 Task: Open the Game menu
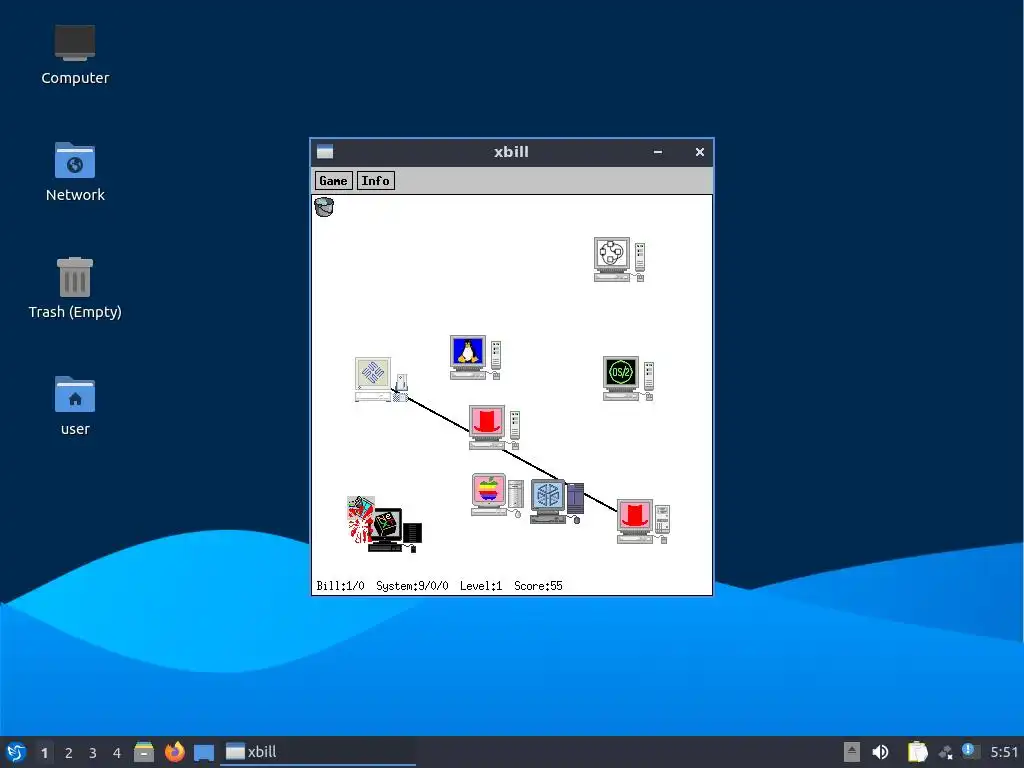(333, 181)
